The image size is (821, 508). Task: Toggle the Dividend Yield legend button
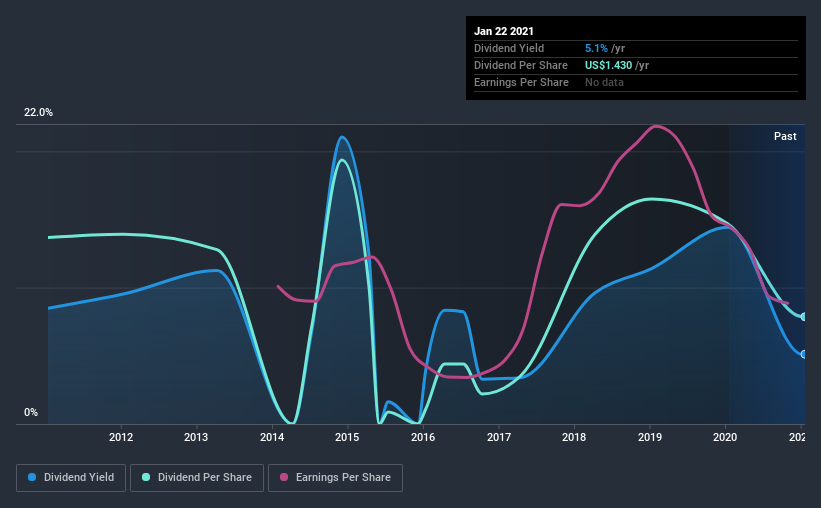tap(71, 478)
